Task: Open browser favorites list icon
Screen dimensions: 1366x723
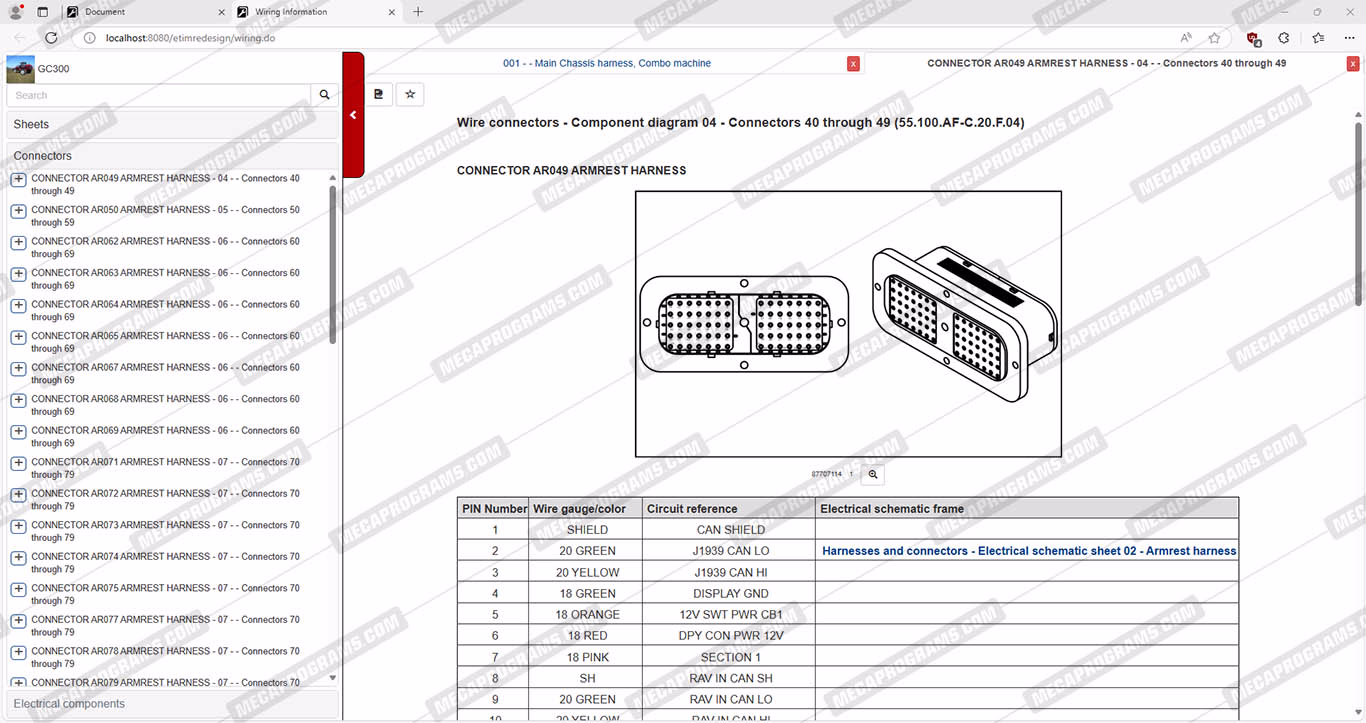Action: [x=1318, y=38]
